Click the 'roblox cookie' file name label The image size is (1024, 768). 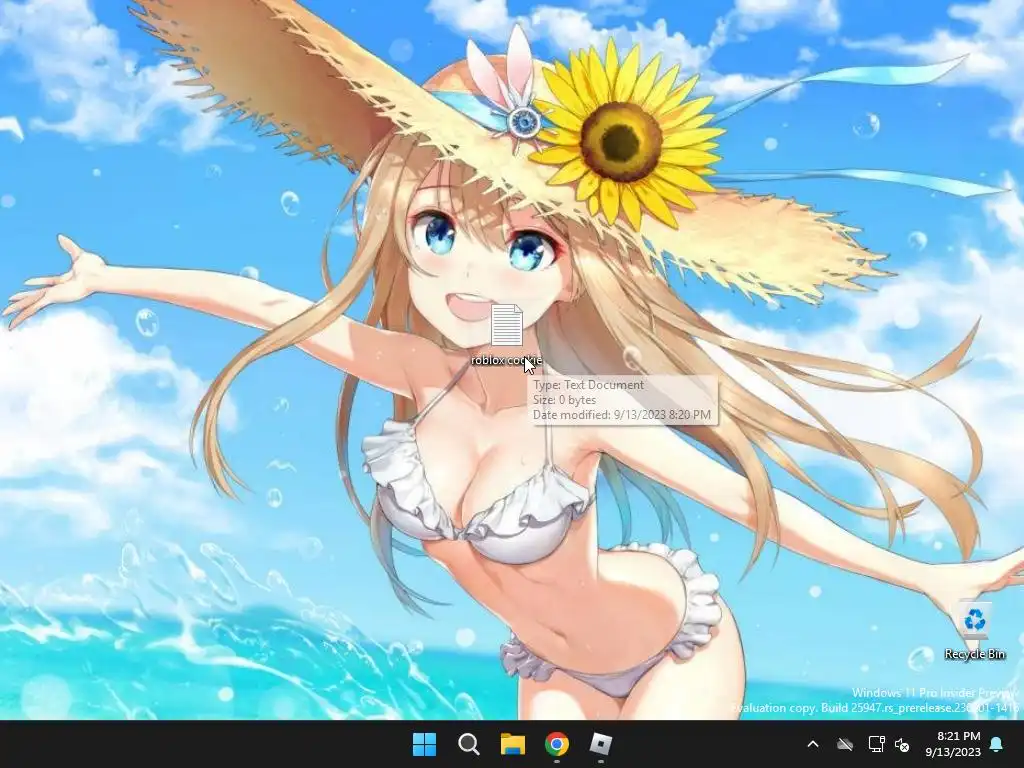pos(506,360)
